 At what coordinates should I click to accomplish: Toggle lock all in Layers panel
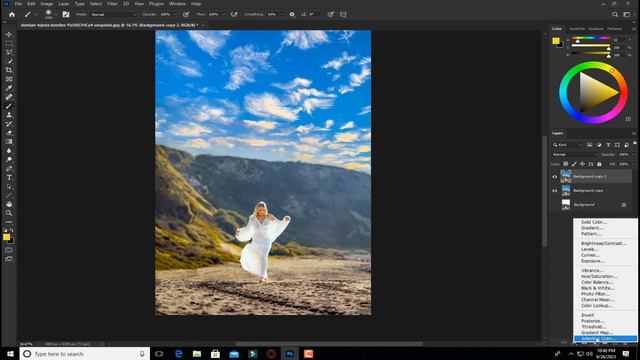click(x=599, y=164)
